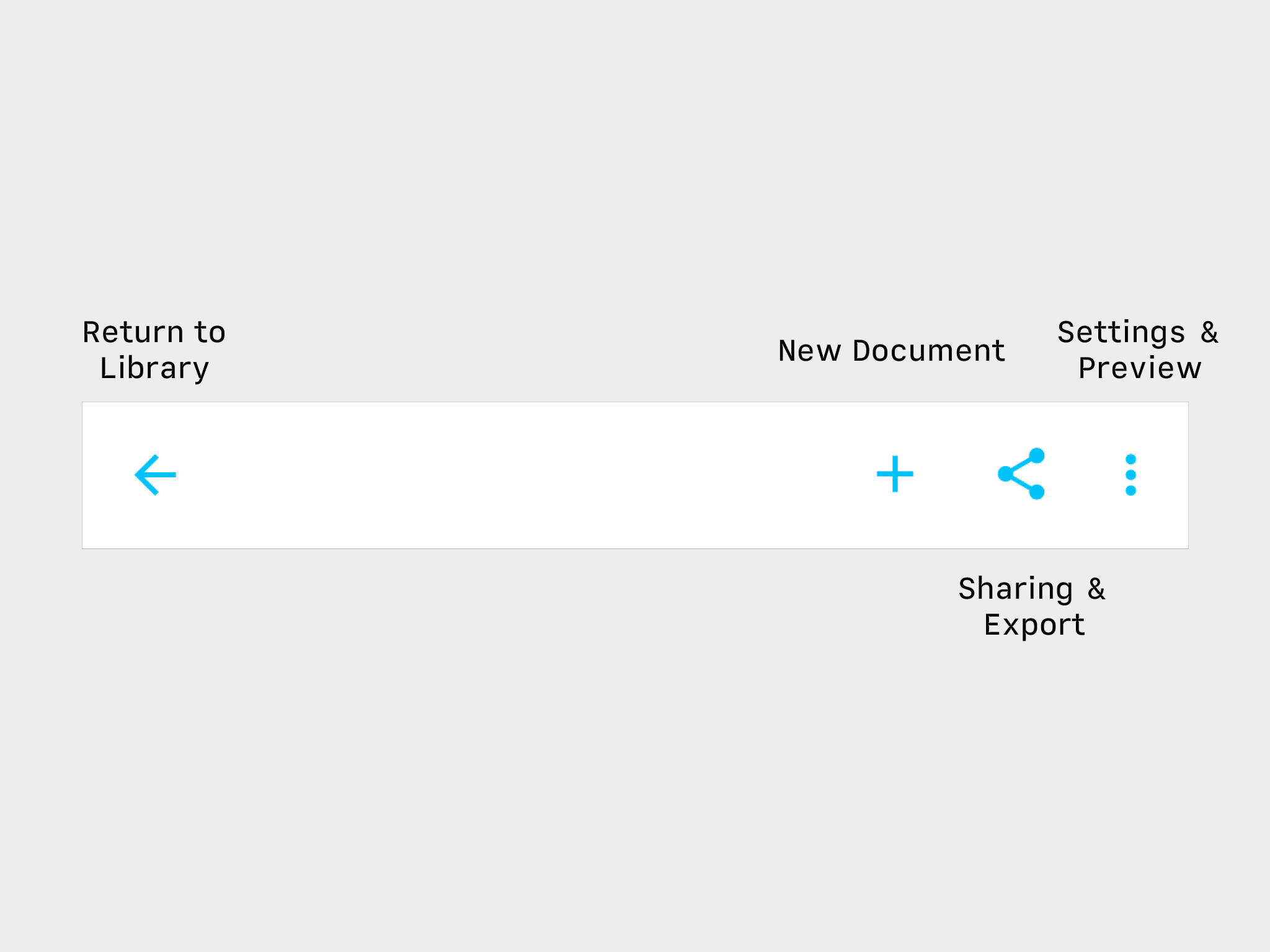The height and width of the screenshot is (952, 1270).
Task: Click the top dot of the overflow icon
Action: pos(1130,459)
